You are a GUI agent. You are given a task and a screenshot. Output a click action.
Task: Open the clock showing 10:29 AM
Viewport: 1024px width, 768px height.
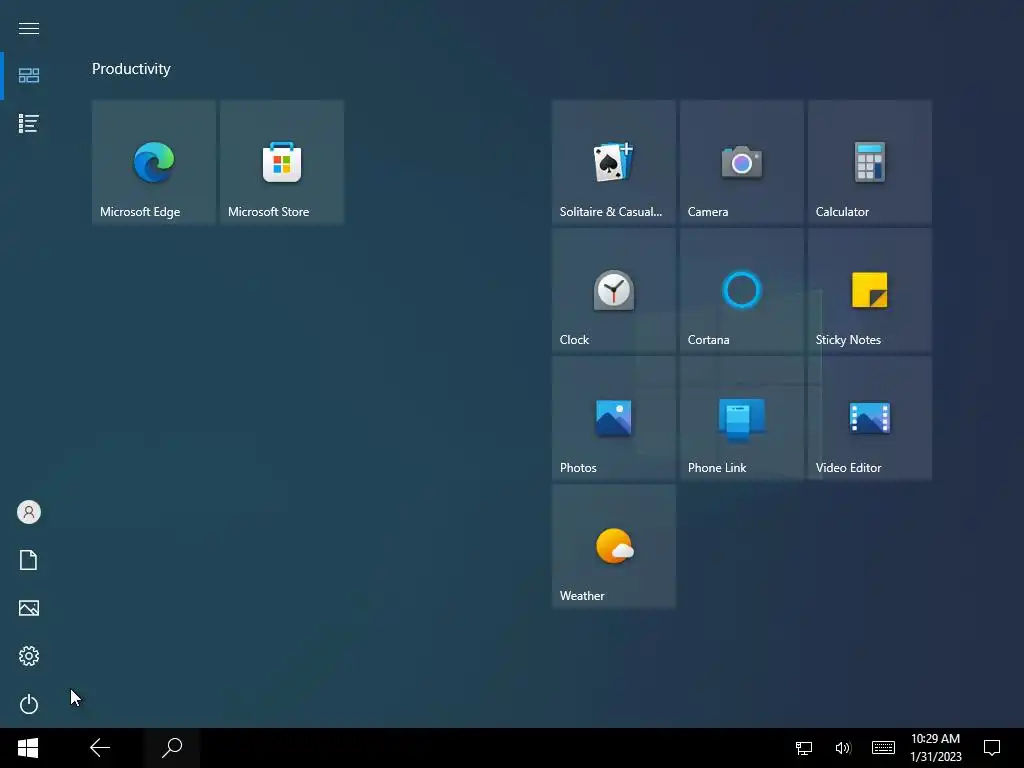[x=936, y=748]
